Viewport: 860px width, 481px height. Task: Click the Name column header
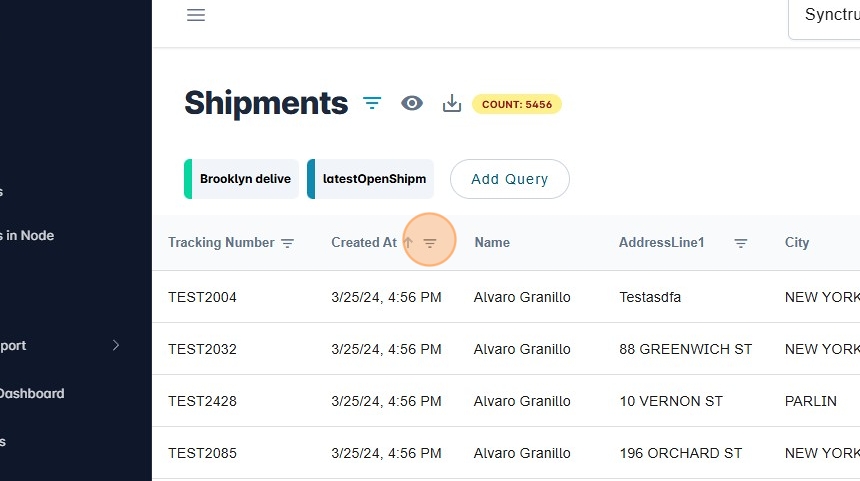[492, 242]
